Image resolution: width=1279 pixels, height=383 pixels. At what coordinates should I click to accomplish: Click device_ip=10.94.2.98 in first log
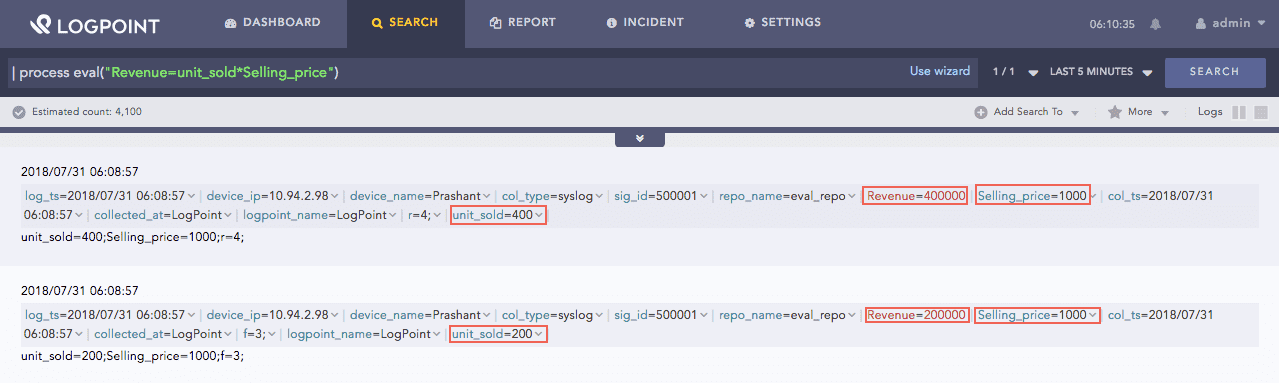click(268, 196)
